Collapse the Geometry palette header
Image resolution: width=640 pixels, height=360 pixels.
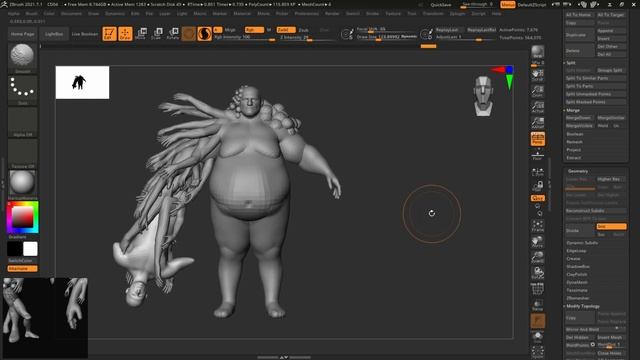pyautogui.click(x=578, y=171)
